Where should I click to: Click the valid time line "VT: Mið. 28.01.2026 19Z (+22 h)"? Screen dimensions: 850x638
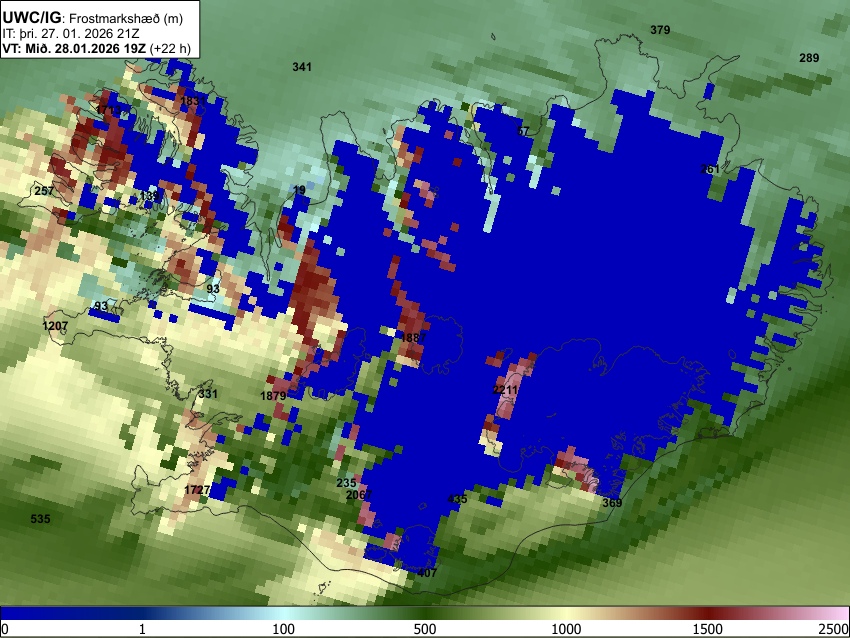[96, 48]
